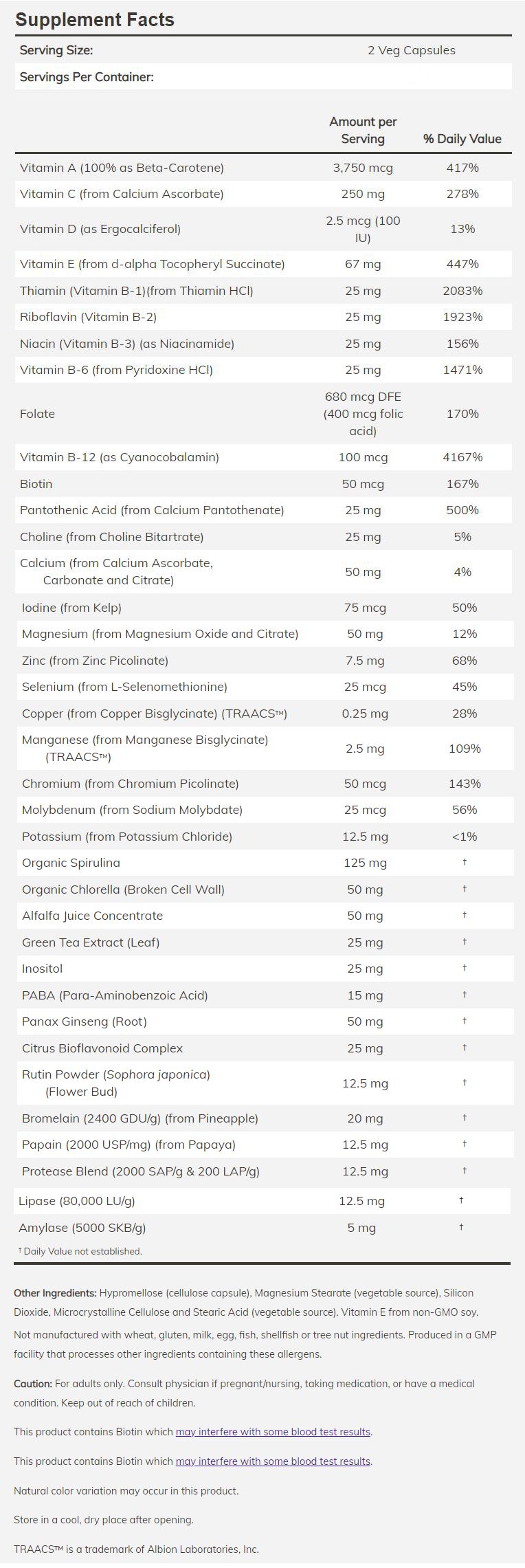Click the Daily Value not established footnote

[x=82, y=1251]
